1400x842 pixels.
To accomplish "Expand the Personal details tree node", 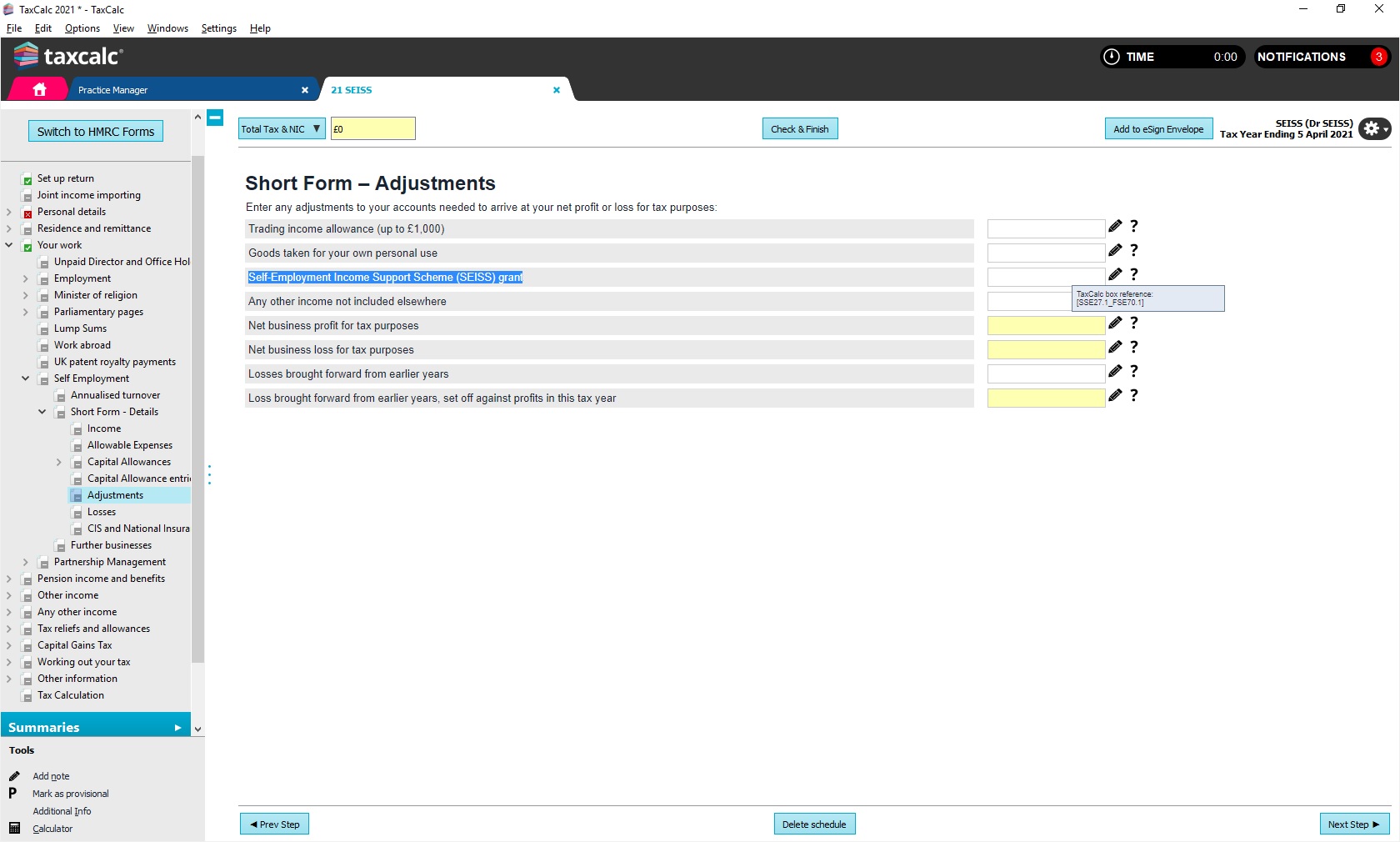I will (9, 212).
